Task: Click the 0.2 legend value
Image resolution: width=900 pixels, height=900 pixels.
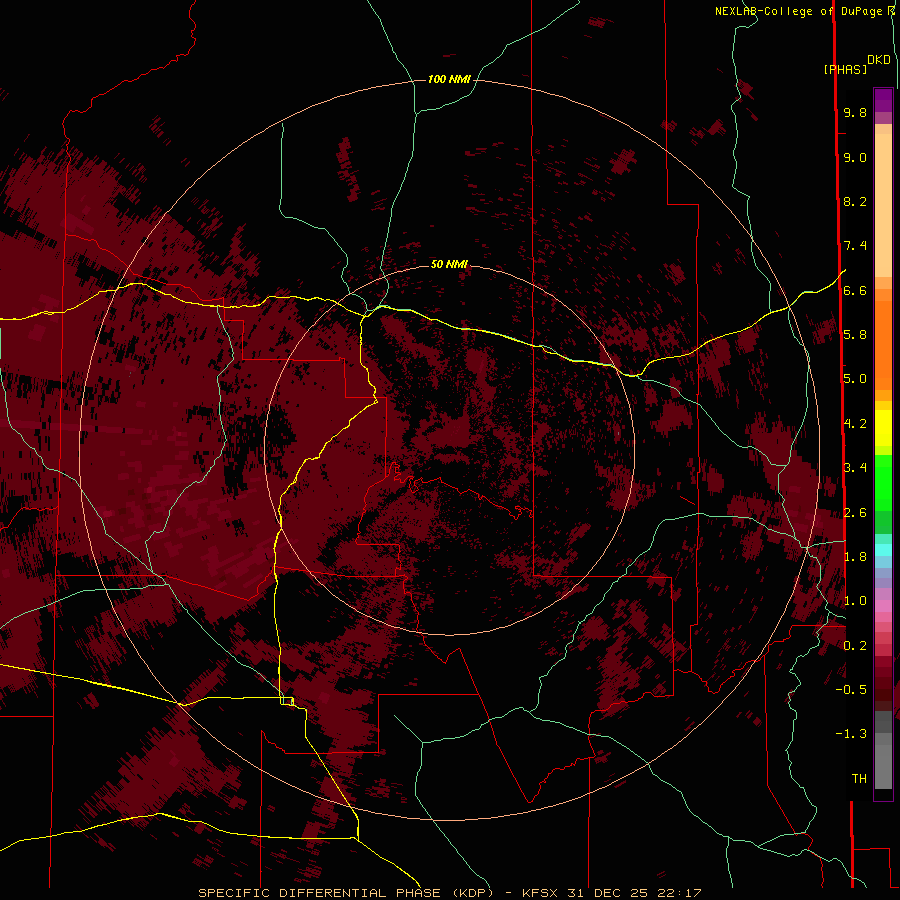Action: tap(855, 646)
